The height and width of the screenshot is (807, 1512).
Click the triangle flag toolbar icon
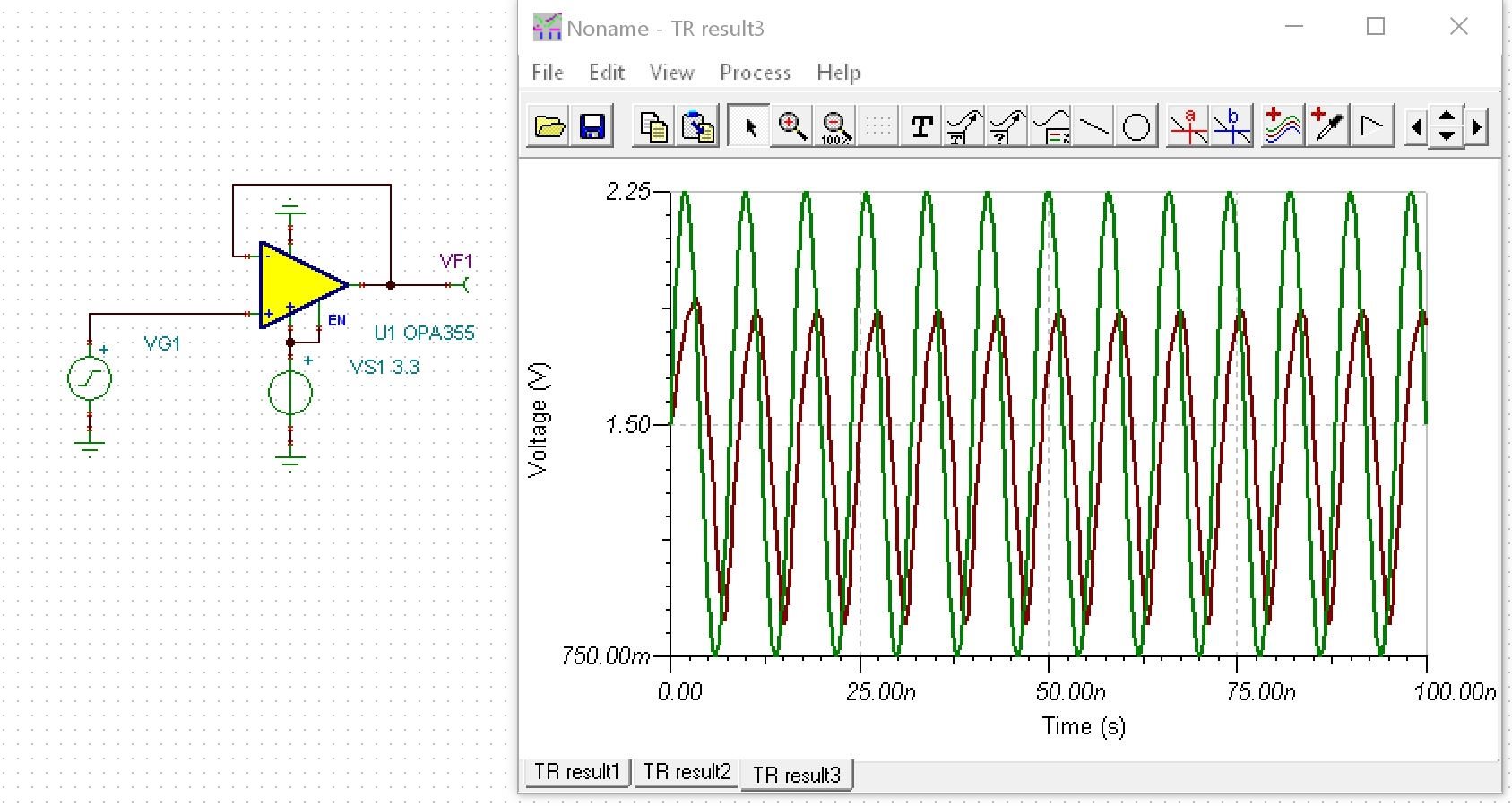coord(1371,127)
